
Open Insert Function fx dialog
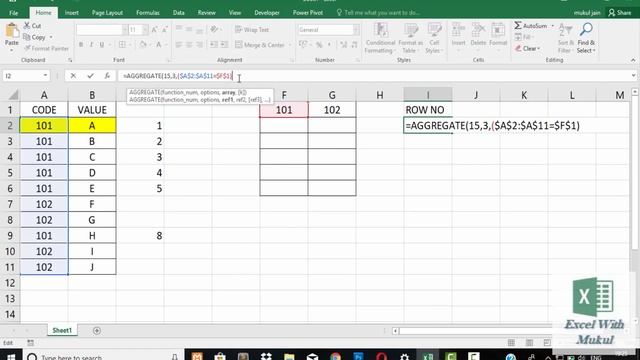click(107, 76)
